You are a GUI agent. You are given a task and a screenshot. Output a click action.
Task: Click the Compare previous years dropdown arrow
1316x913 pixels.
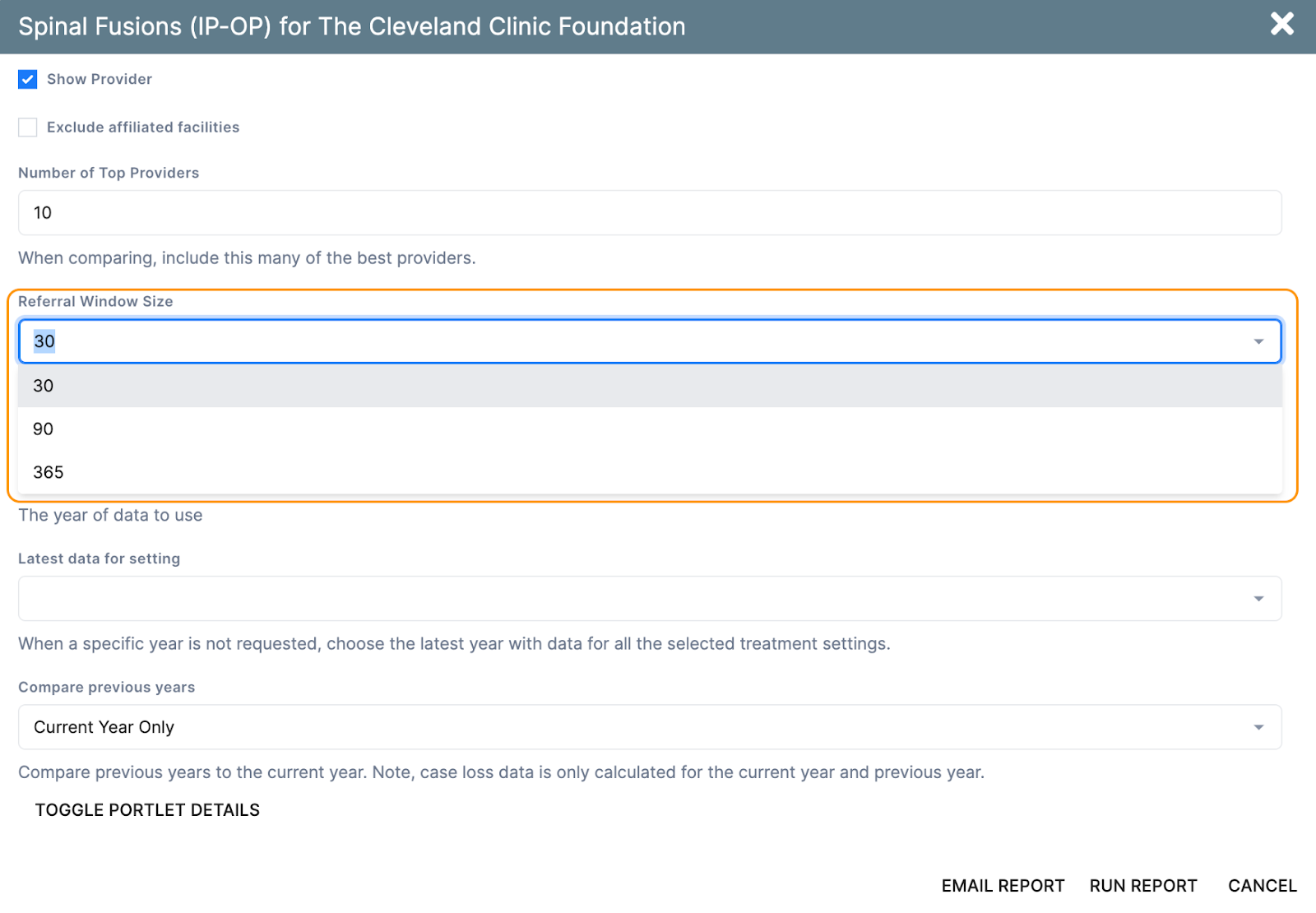point(1258,727)
